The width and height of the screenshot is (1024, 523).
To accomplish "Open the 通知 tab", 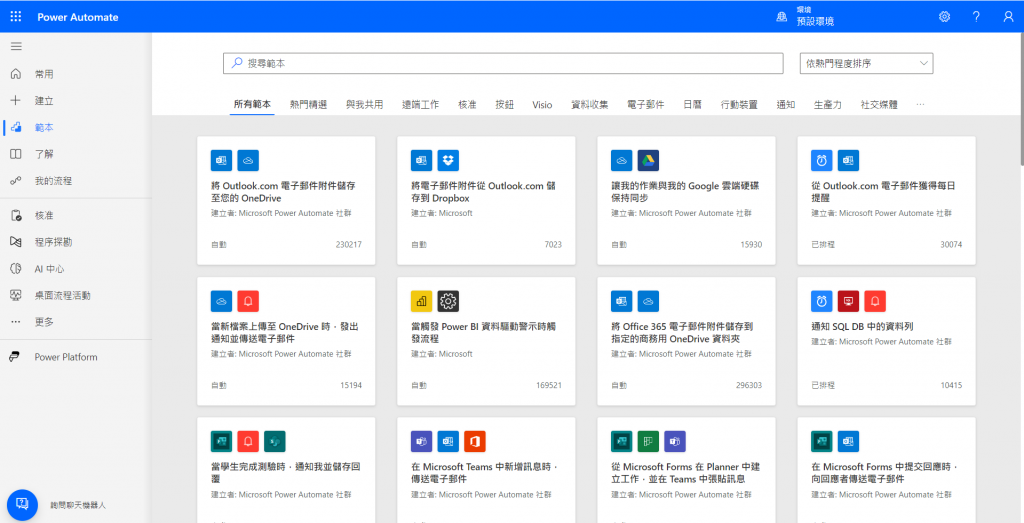I will click(786, 104).
